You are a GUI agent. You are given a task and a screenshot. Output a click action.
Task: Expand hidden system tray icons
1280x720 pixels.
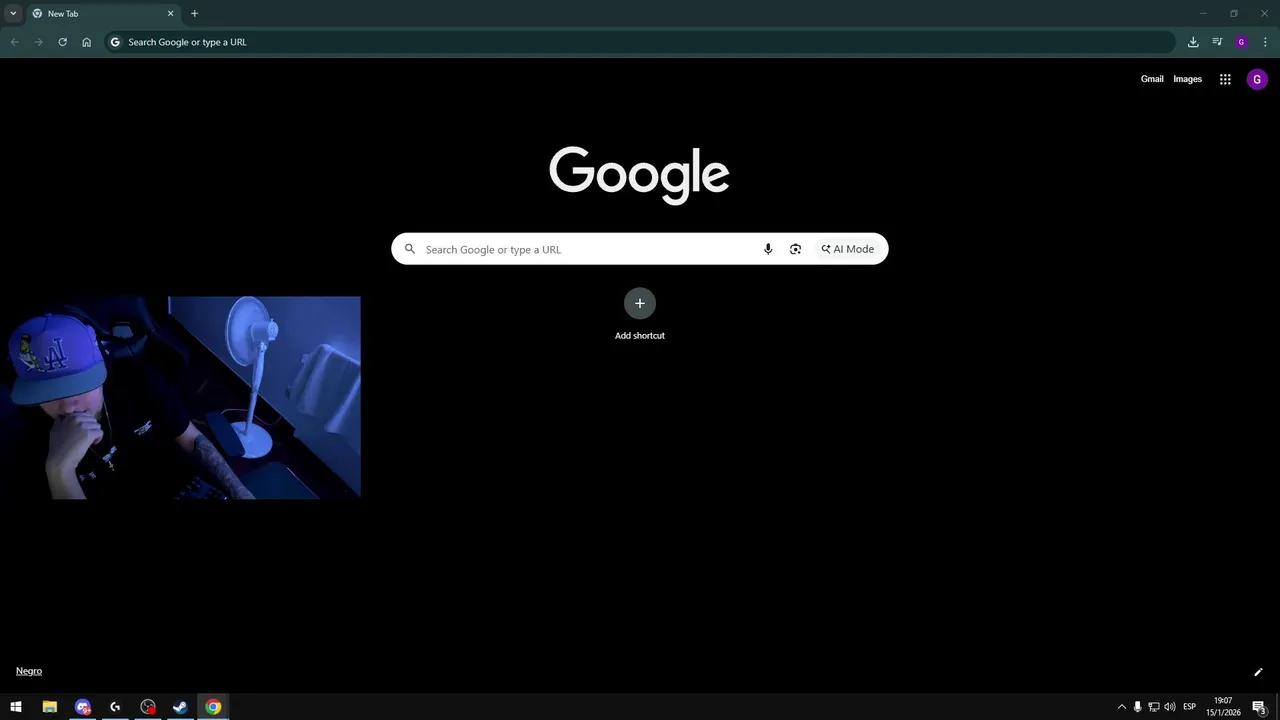(1121, 707)
